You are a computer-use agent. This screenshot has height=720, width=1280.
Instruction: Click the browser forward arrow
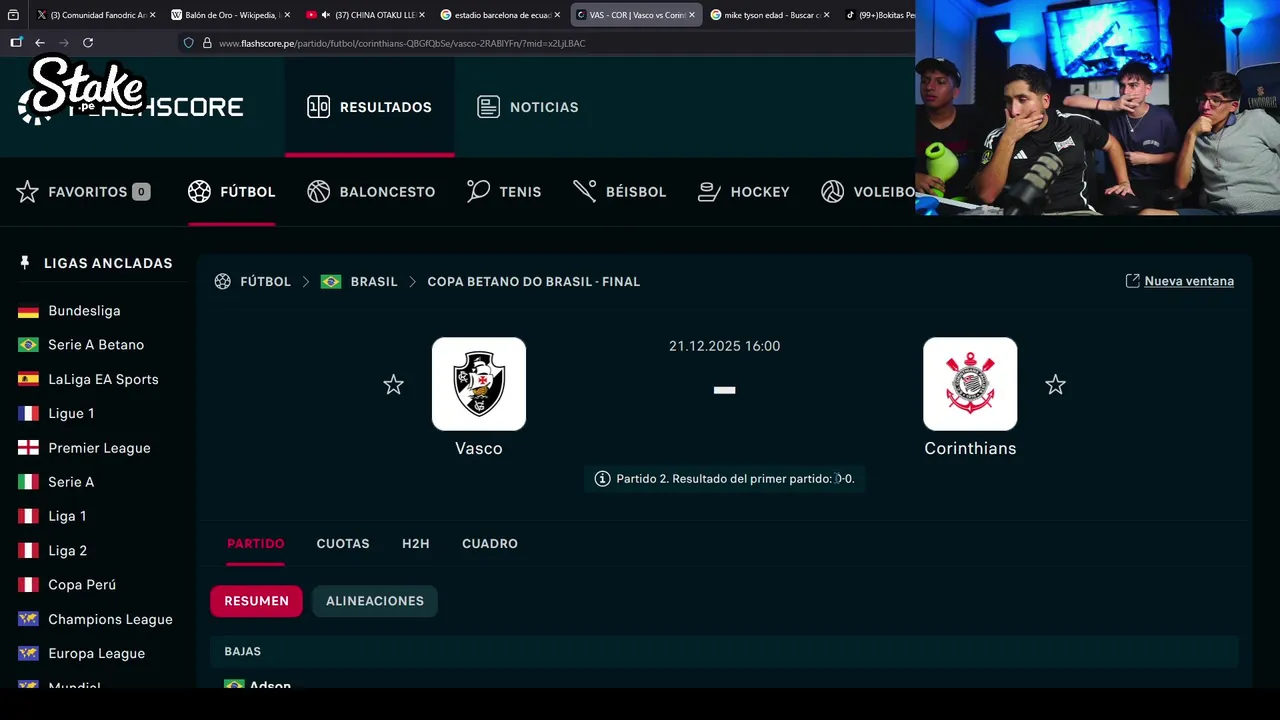point(64,43)
